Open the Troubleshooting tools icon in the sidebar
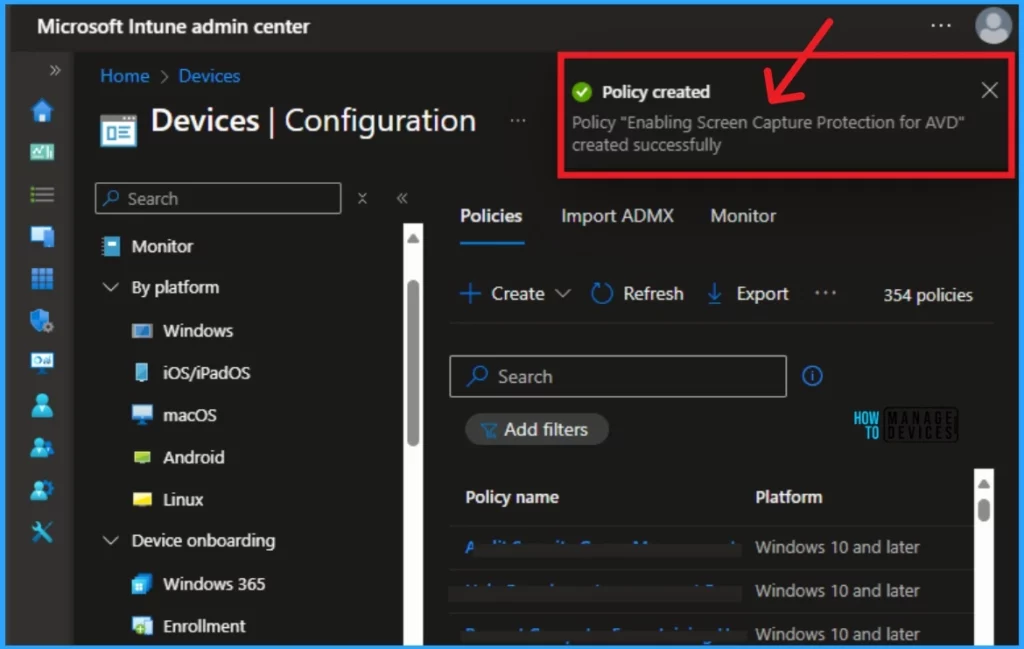Screen dimensions: 1024x649 42,532
